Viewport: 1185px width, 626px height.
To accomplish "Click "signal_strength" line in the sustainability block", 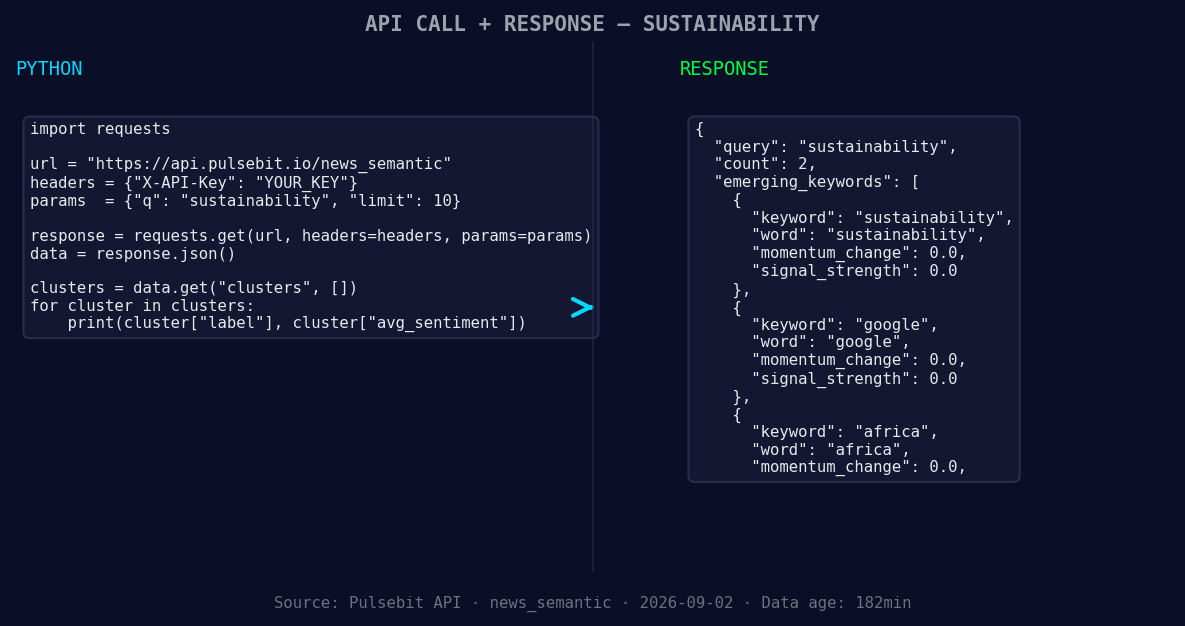I will 855,271.
